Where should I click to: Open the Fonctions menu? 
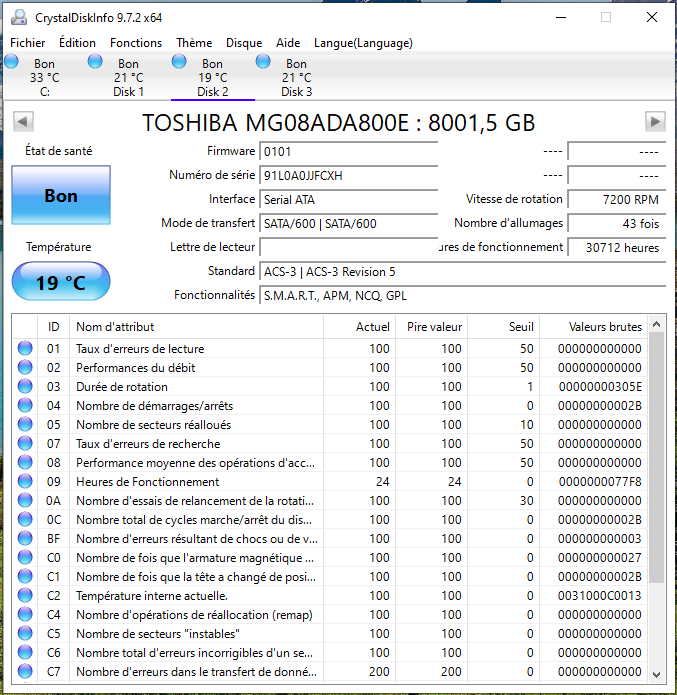(x=136, y=43)
